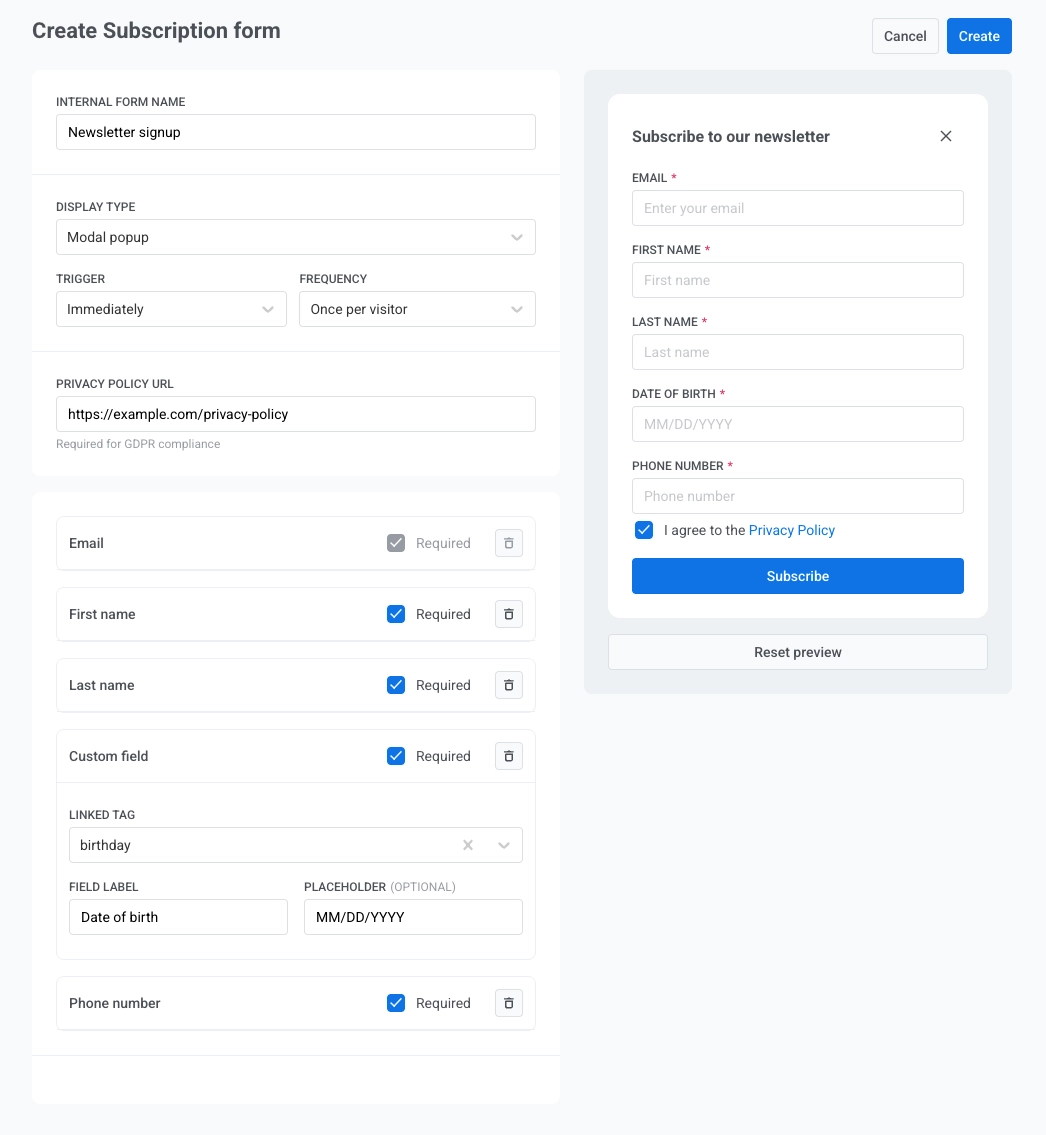
Task: Expand the Frequency dropdown
Action: 417,309
